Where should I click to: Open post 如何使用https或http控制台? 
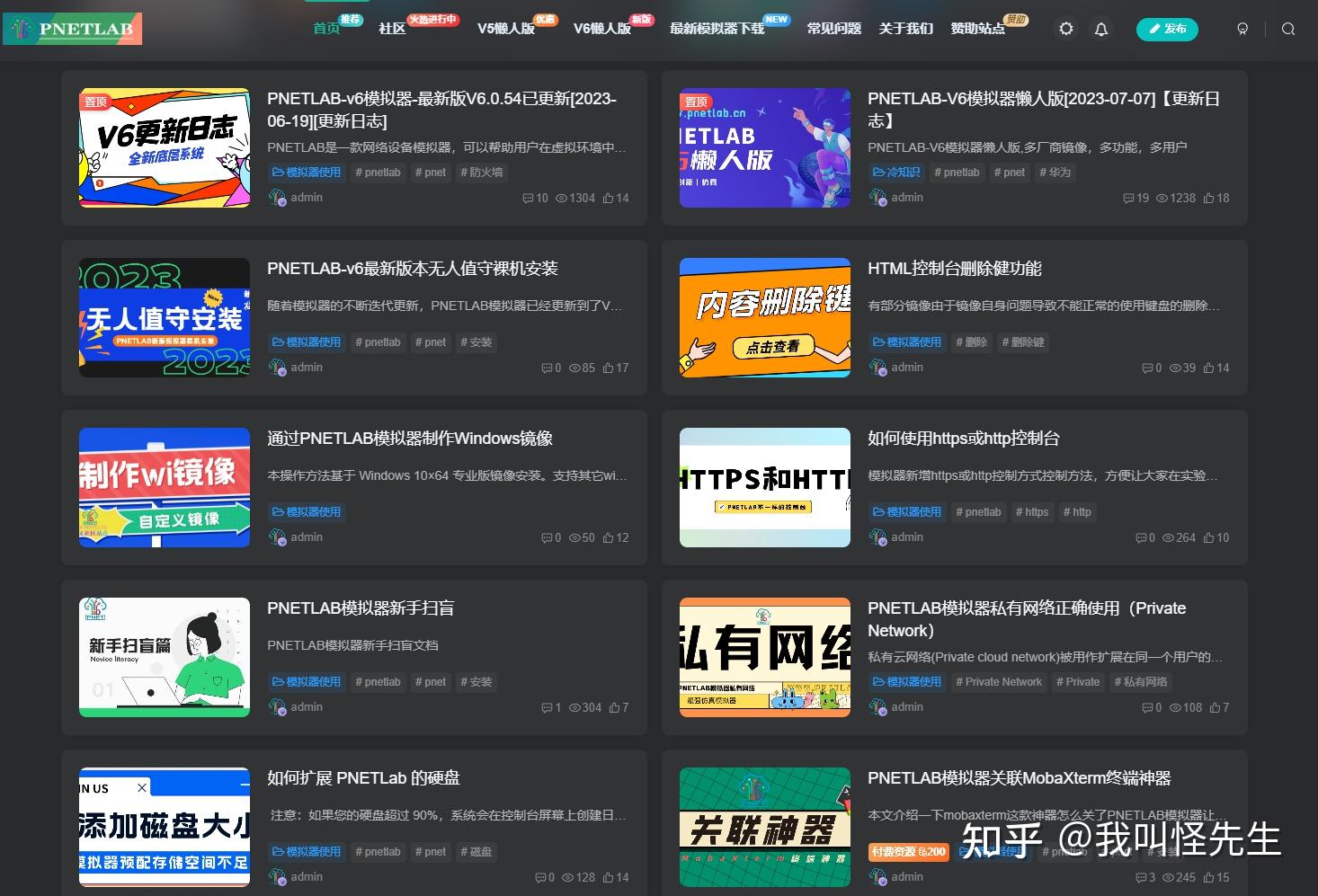point(964,439)
